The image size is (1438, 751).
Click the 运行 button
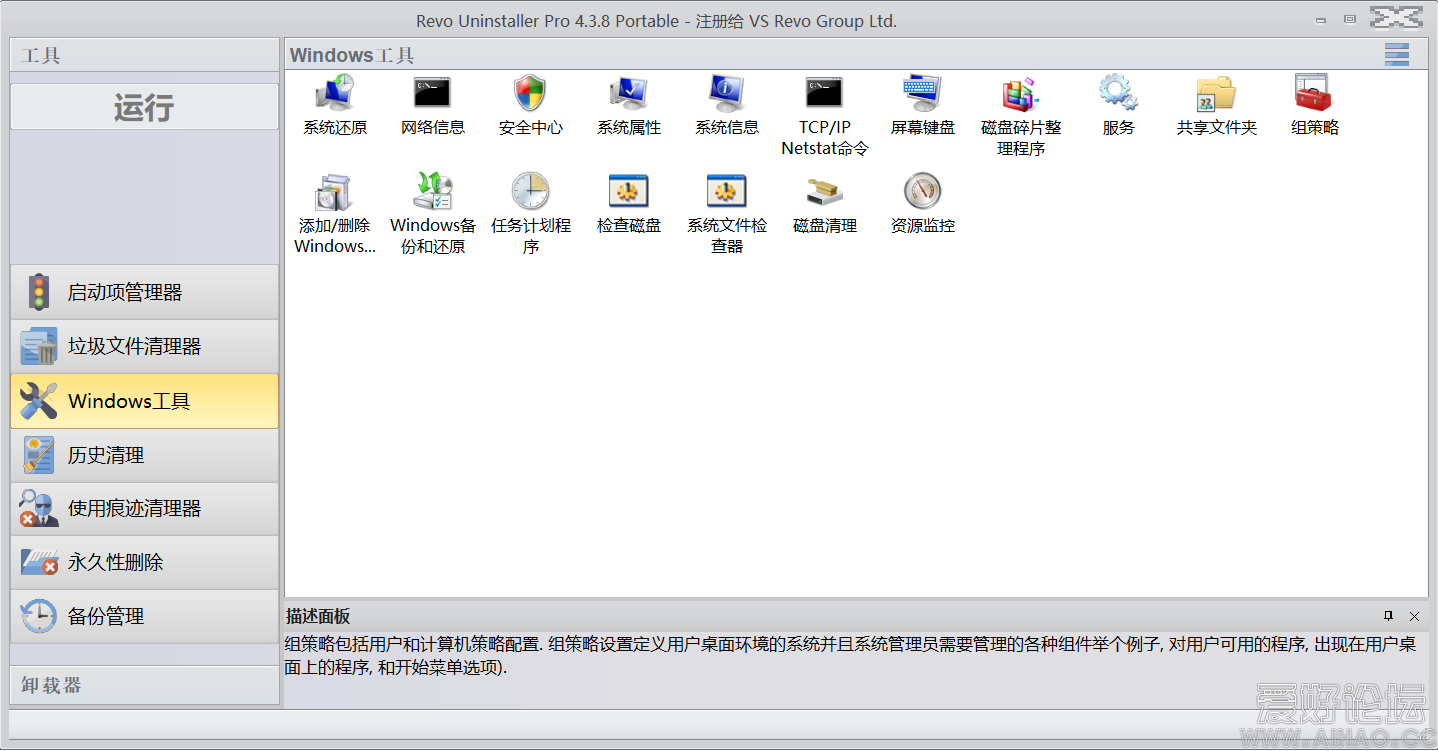pyautogui.click(x=144, y=107)
